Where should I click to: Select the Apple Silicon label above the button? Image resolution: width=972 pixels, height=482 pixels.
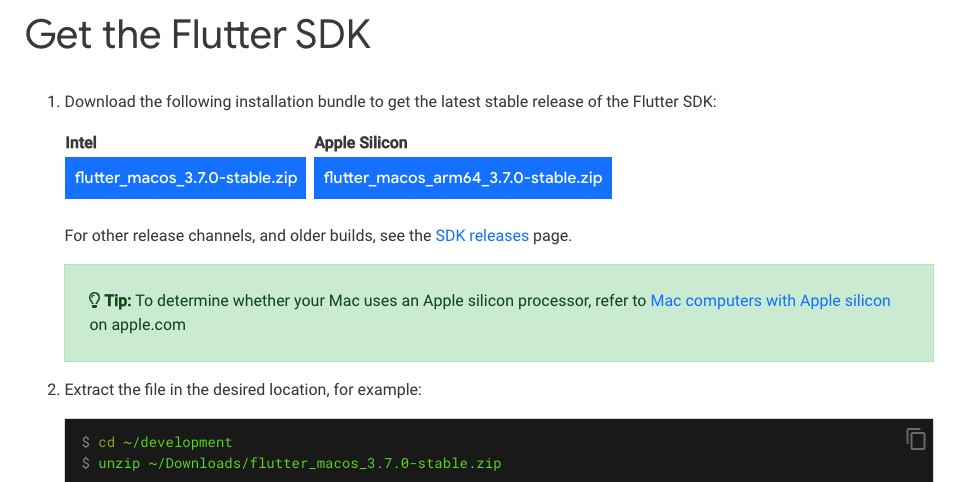pos(361,142)
